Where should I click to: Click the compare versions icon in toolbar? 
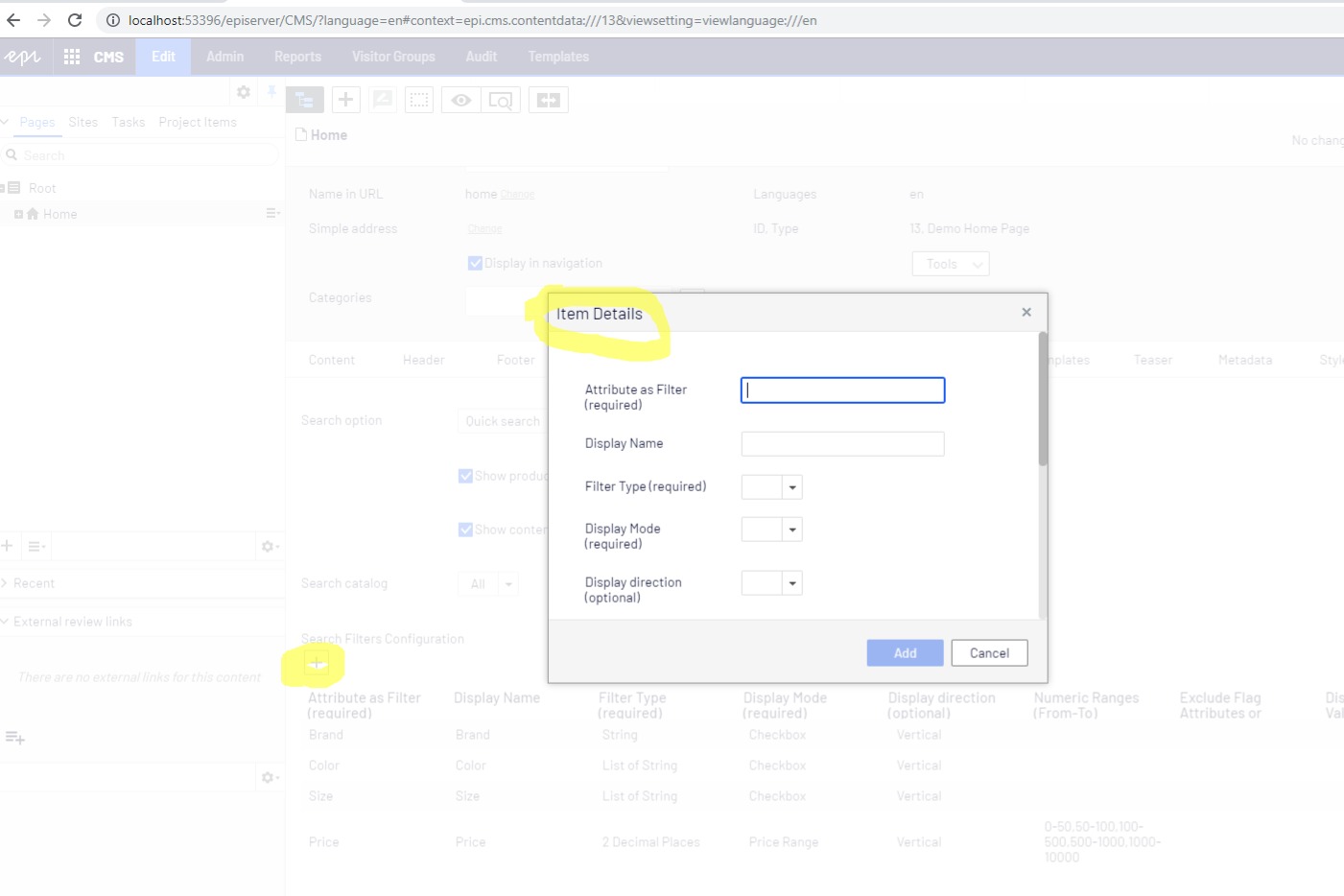click(548, 100)
